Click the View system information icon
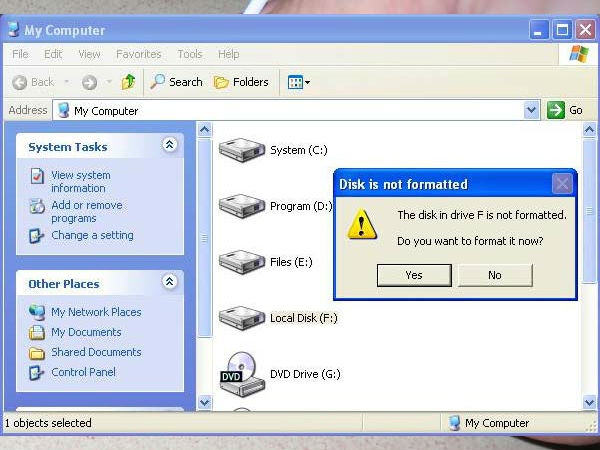This screenshot has height=450, width=600. coord(37,176)
